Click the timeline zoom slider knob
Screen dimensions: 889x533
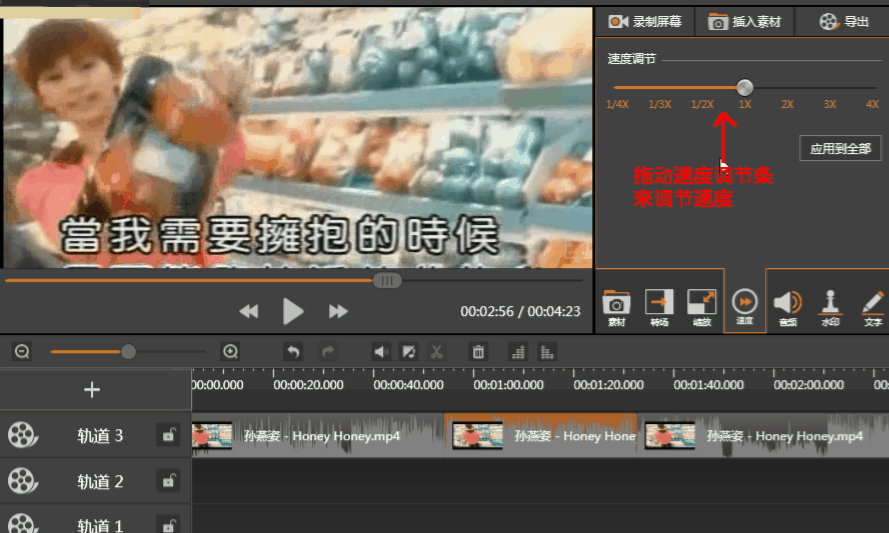[x=128, y=352]
